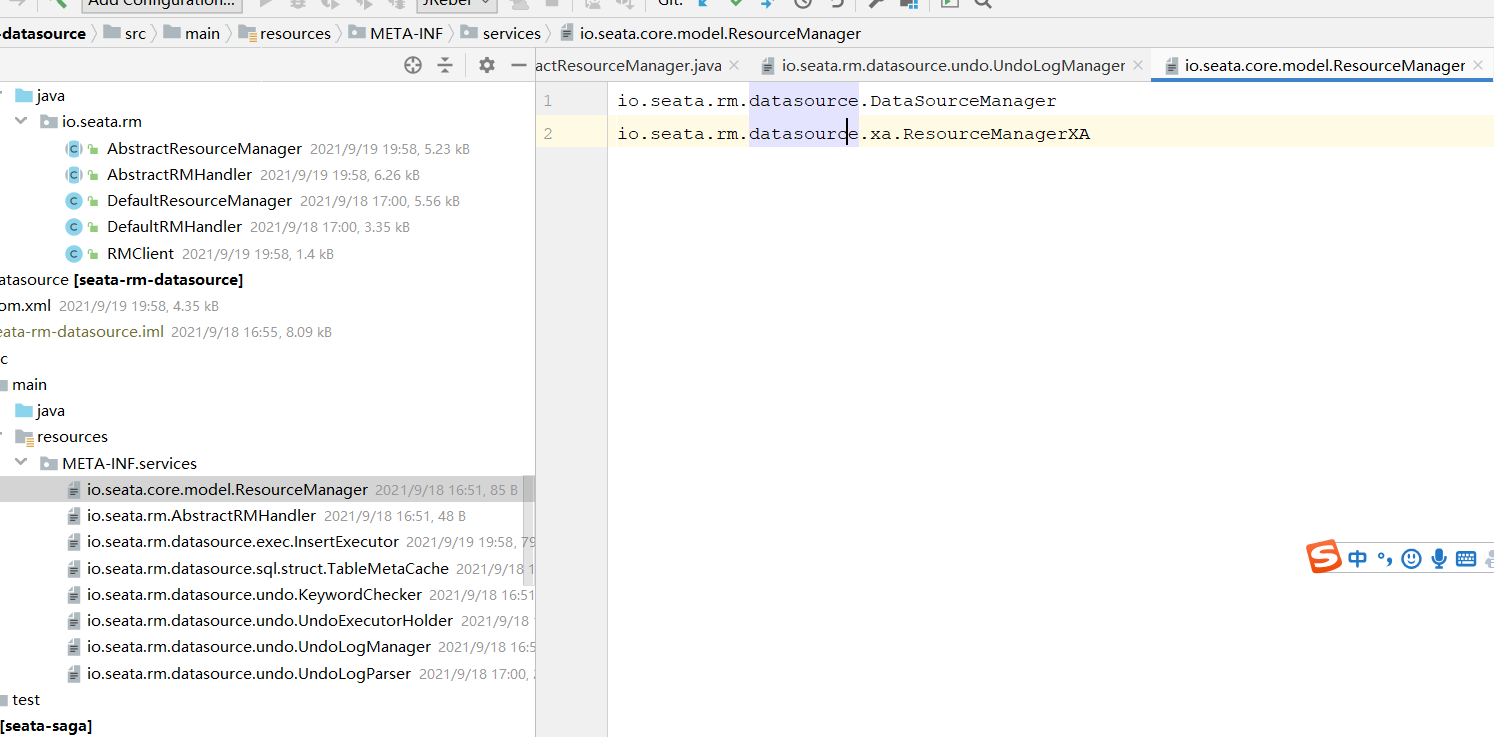
Task: Select the java folder at the tree top
Action: (x=50, y=96)
